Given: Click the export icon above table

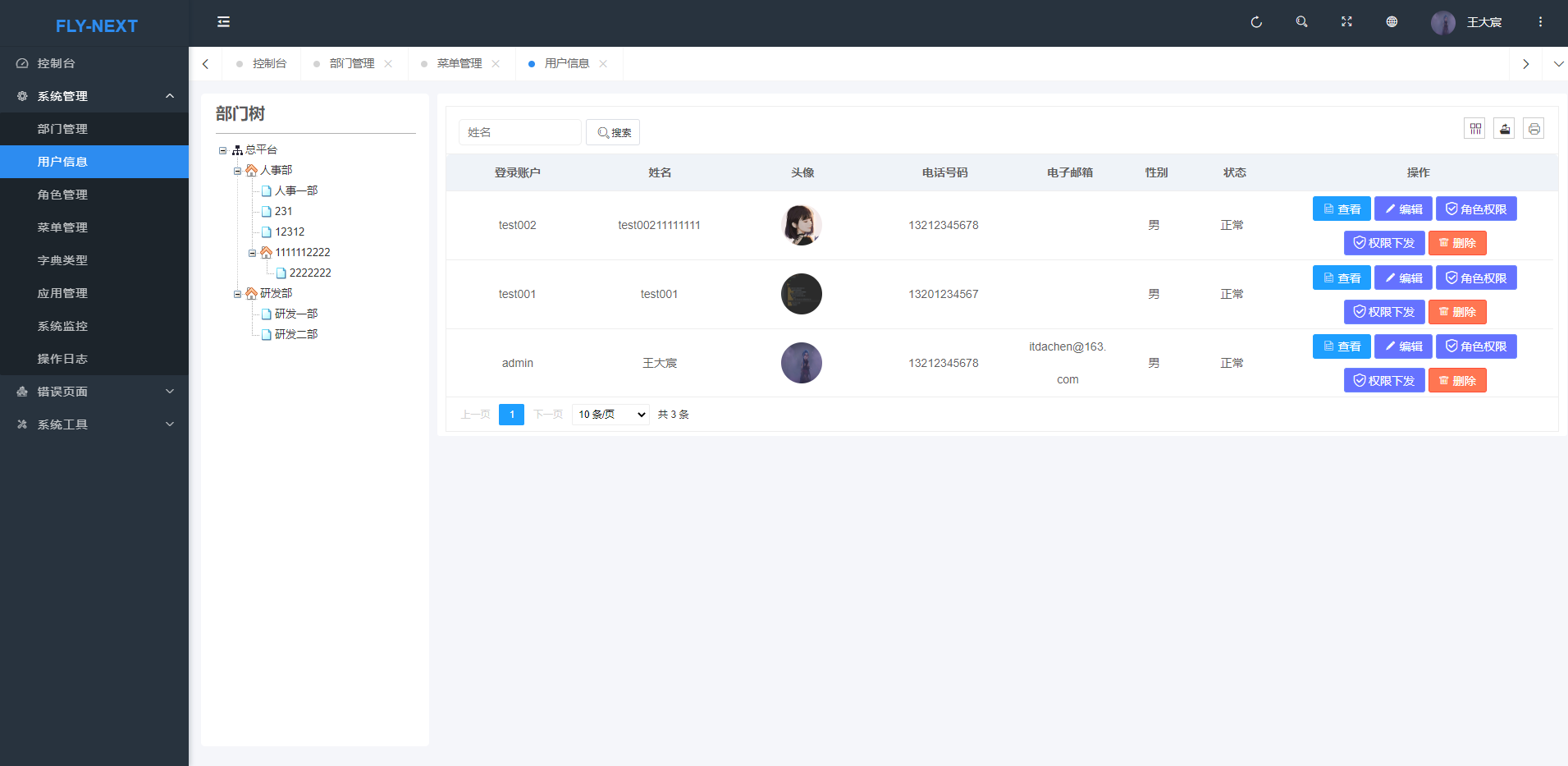Looking at the screenshot, I should (x=1504, y=129).
